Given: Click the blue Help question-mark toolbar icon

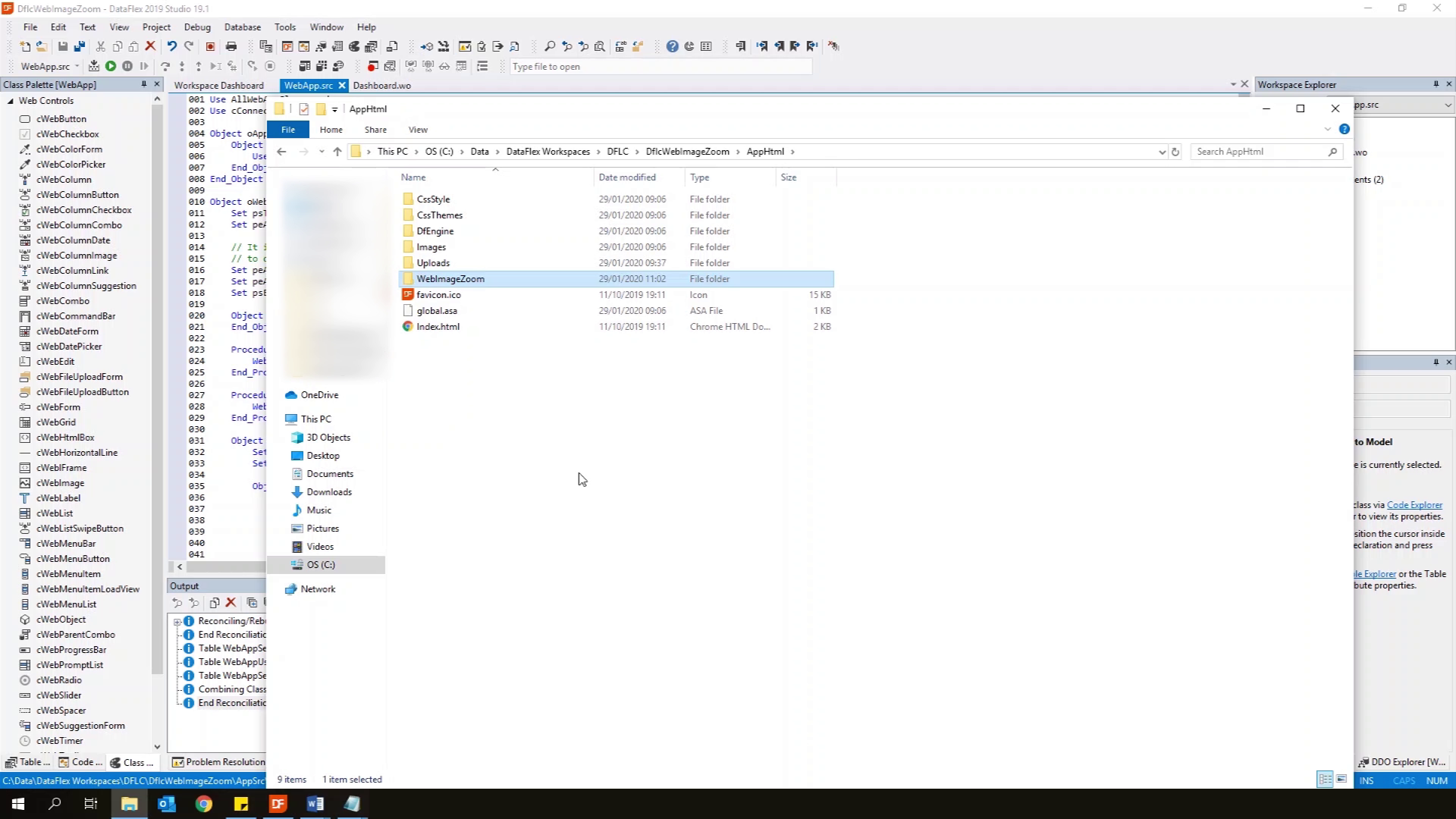Looking at the screenshot, I should [672, 46].
